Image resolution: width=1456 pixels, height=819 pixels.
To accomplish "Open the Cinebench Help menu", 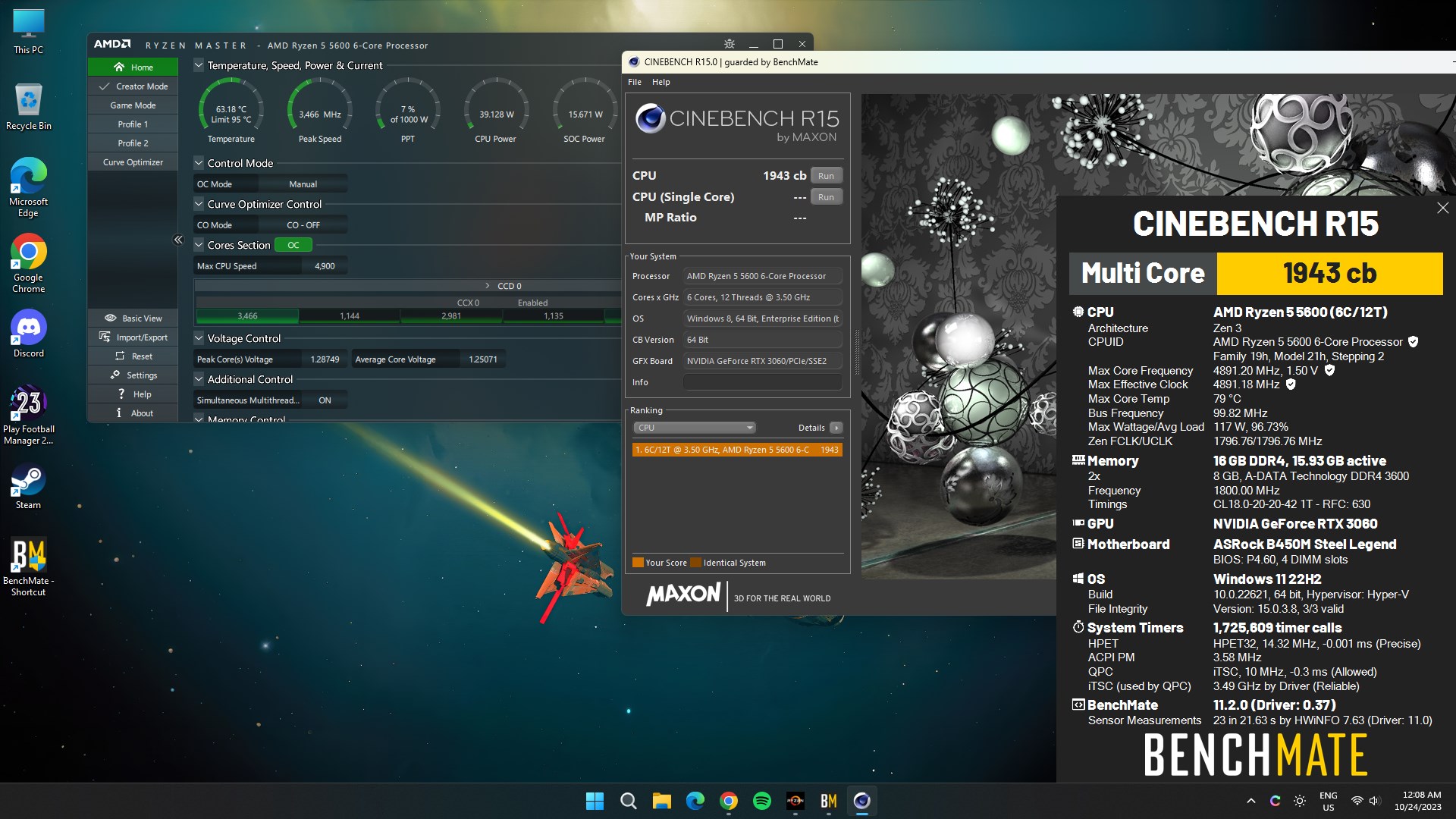I will 661,82.
